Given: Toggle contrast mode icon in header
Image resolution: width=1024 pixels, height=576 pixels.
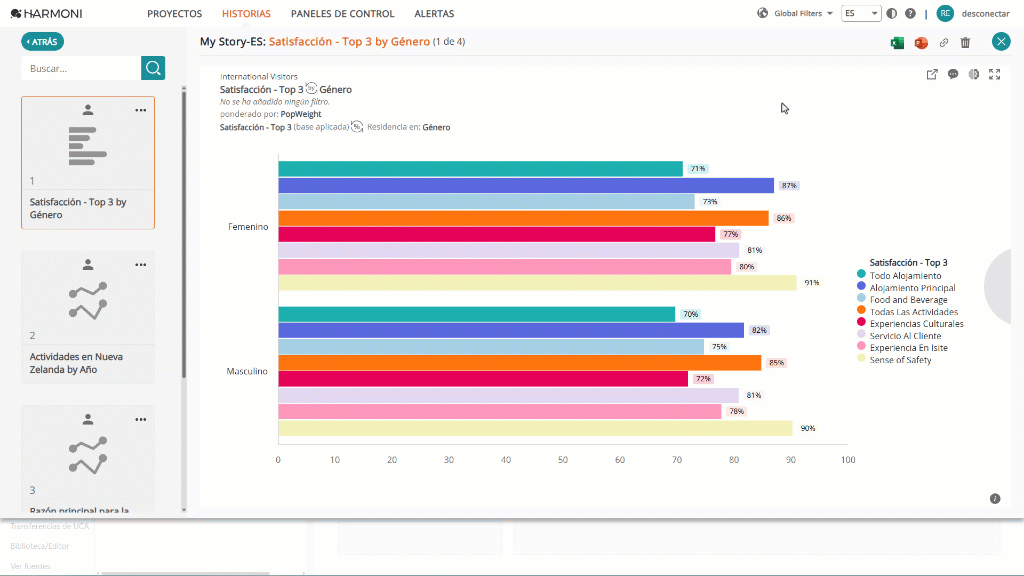Looking at the screenshot, I should pyautogui.click(x=891, y=14).
